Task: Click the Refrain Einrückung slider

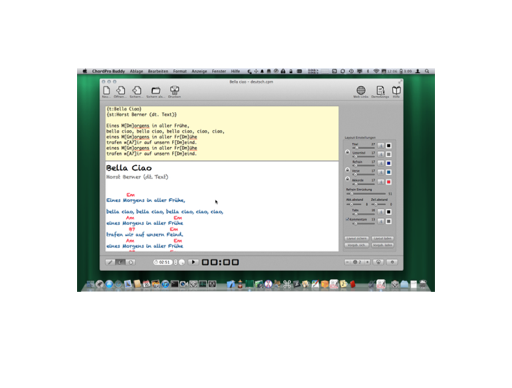Action: [x=366, y=194]
